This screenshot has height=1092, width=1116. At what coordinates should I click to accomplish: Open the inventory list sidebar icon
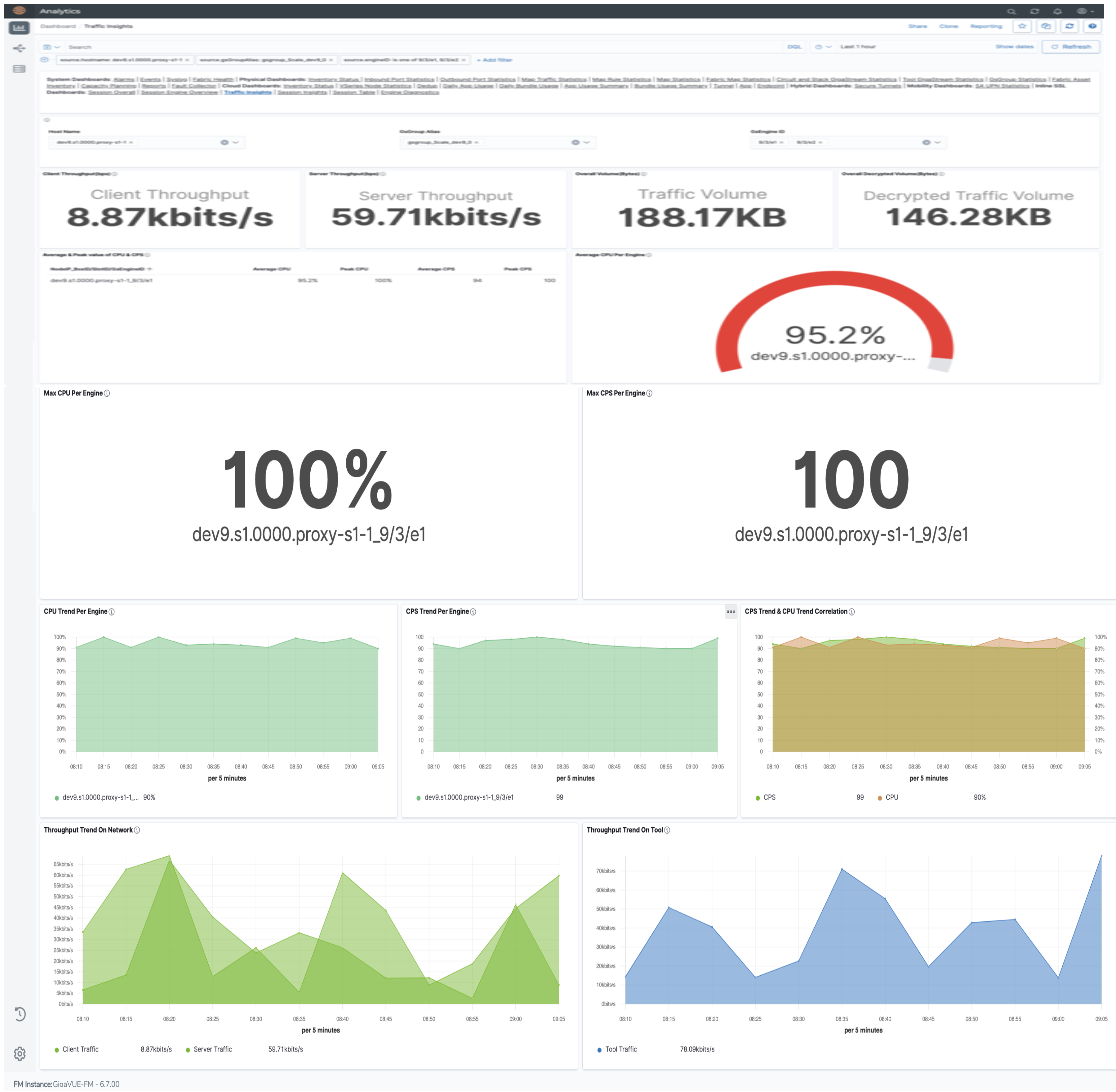[x=19, y=69]
